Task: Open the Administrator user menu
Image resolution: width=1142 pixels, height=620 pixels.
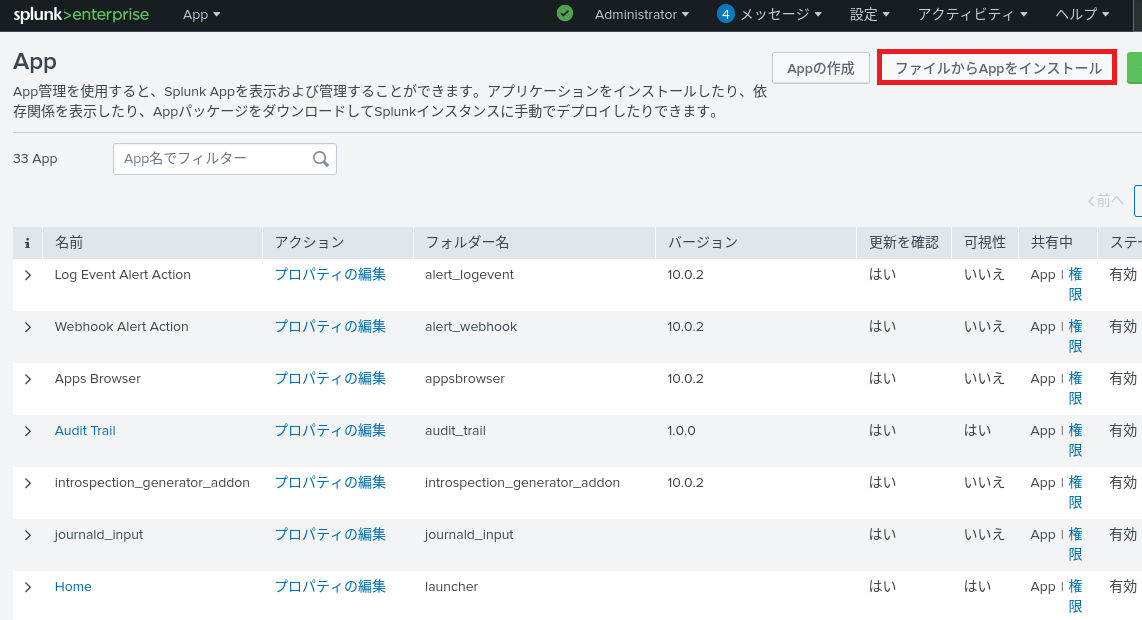Action: pos(641,15)
